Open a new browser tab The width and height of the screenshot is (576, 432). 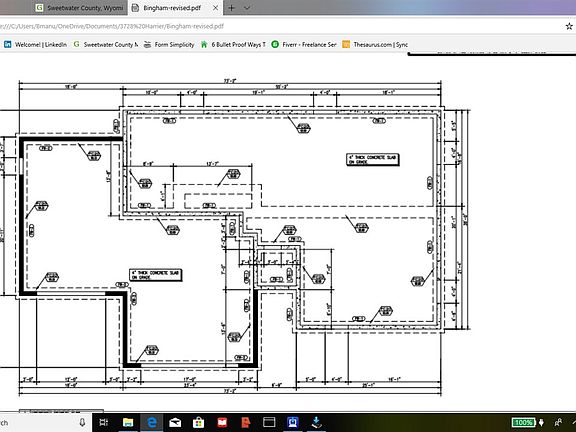[x=231, y=8]
